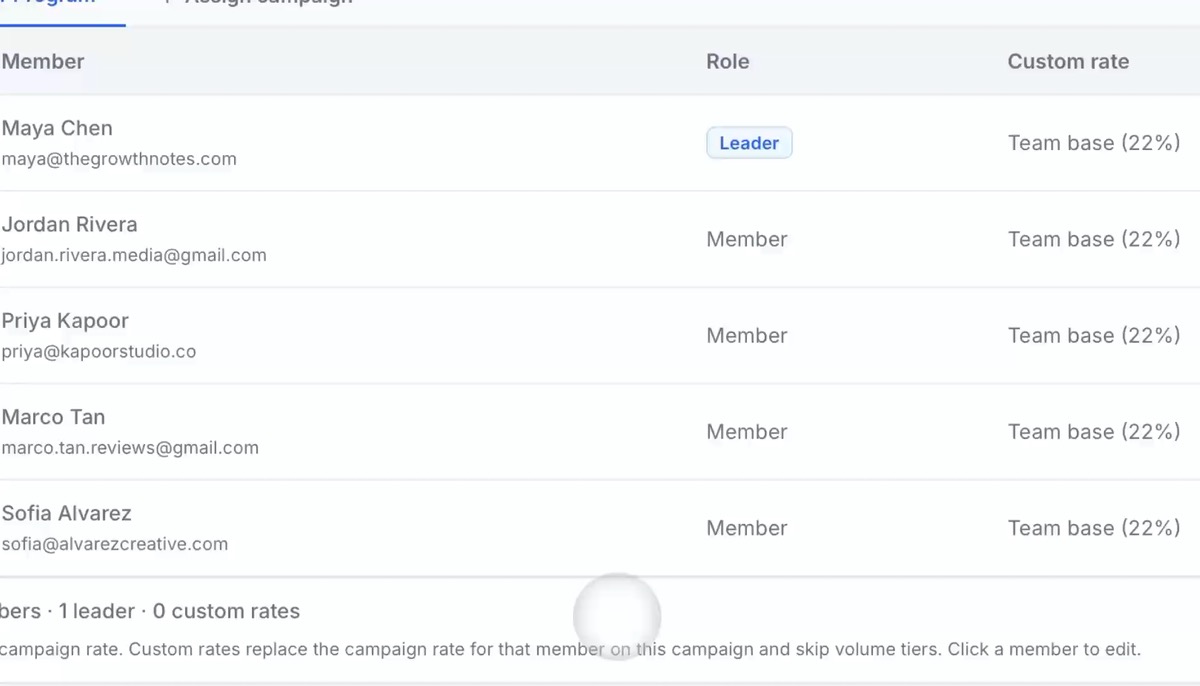Select the Marco Tan member name
Screen dimensions: 1200x686
pyautogui.click(x=53, y=417)
